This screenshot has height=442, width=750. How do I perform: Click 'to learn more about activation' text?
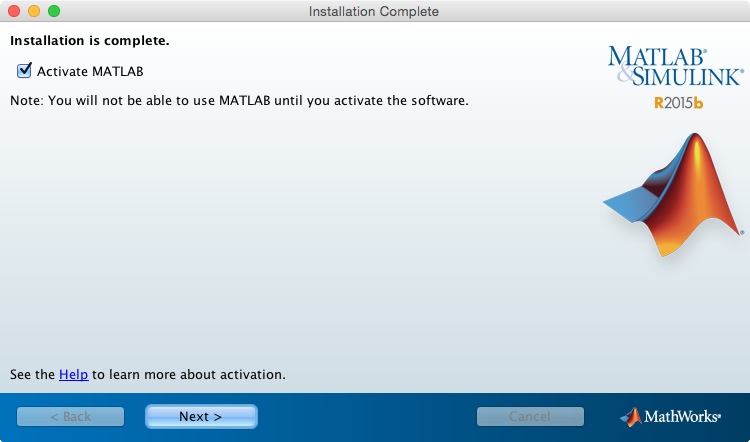(190, 375)
